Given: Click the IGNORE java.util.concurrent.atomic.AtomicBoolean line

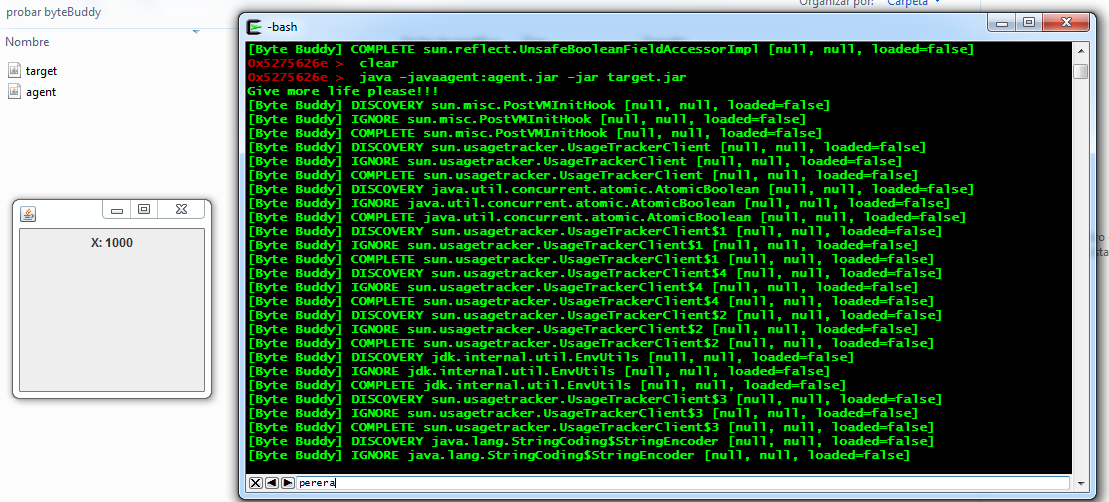Looking at the screenshot, I should pos(599,203).
